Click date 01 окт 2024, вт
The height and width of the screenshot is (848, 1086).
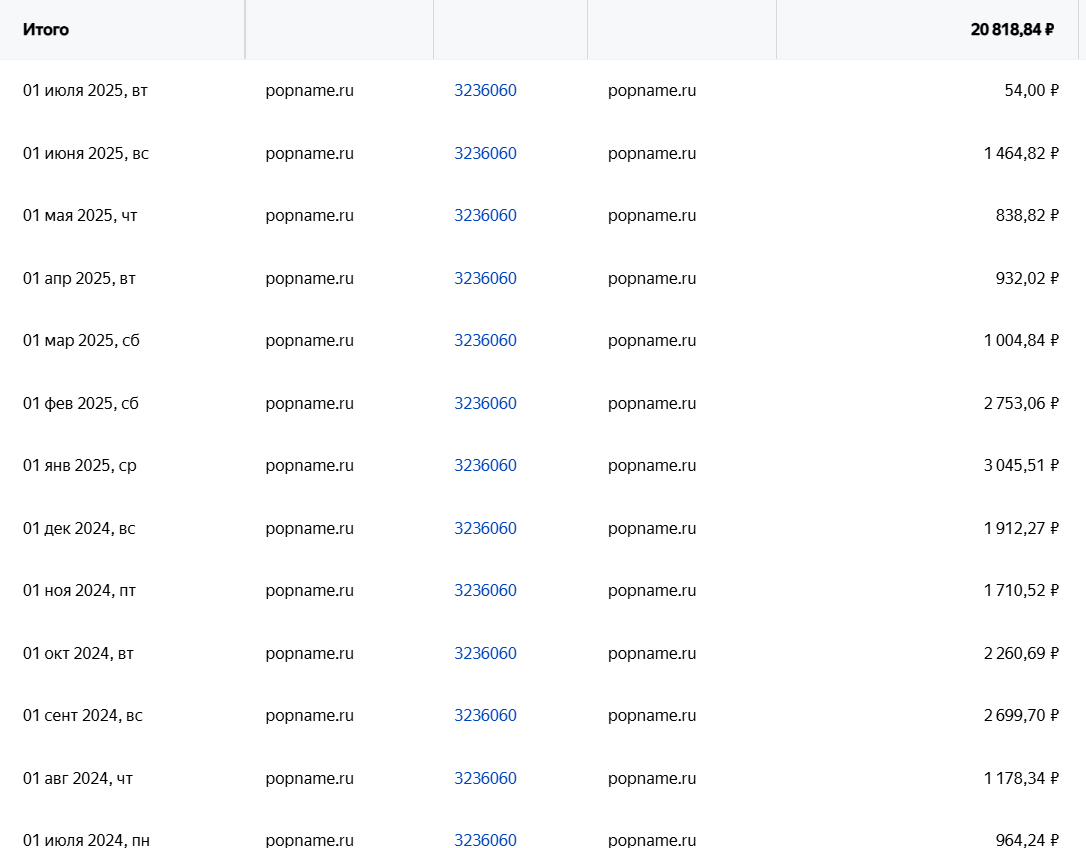click(x=78, y=653)
